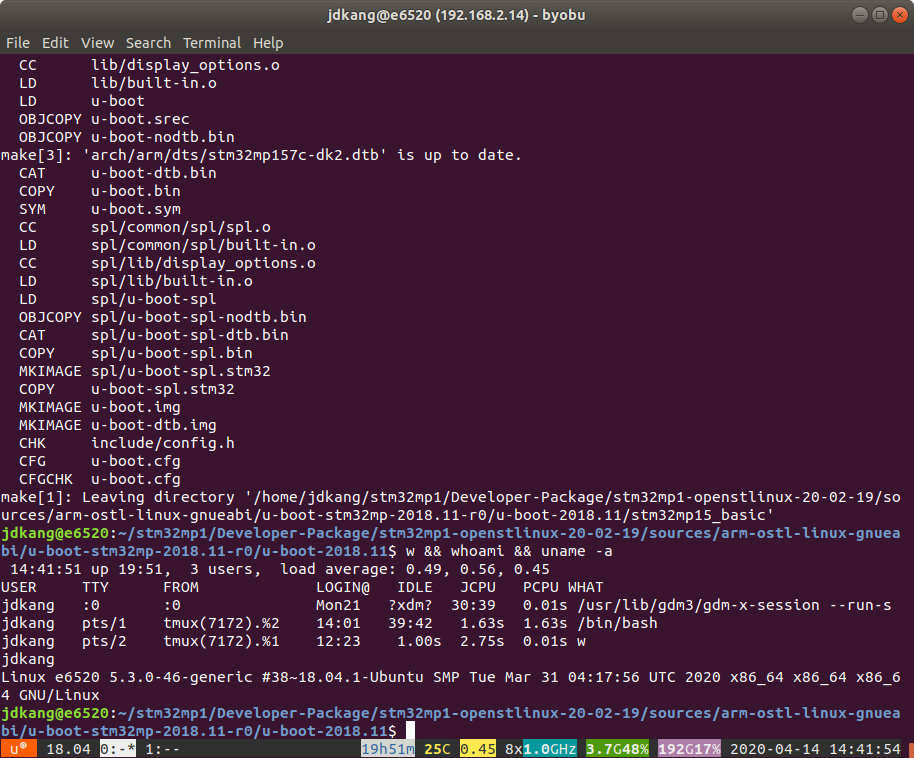Click the text cursor at the prompt
914x758 pixels.
(x=410, y=730)
